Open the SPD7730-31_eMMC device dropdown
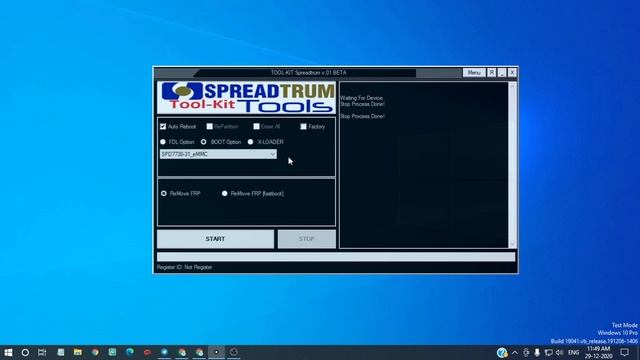Viewport: 640px width, 360px height. (x=218, y=154)
